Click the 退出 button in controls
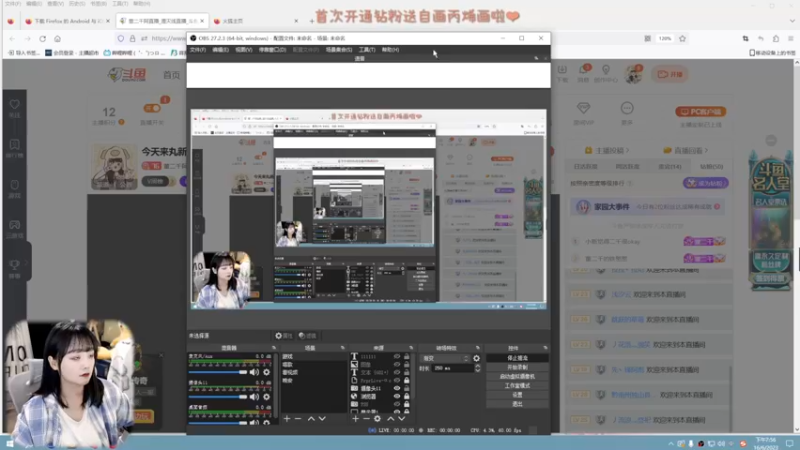800x450 pixels. point(517,404)
